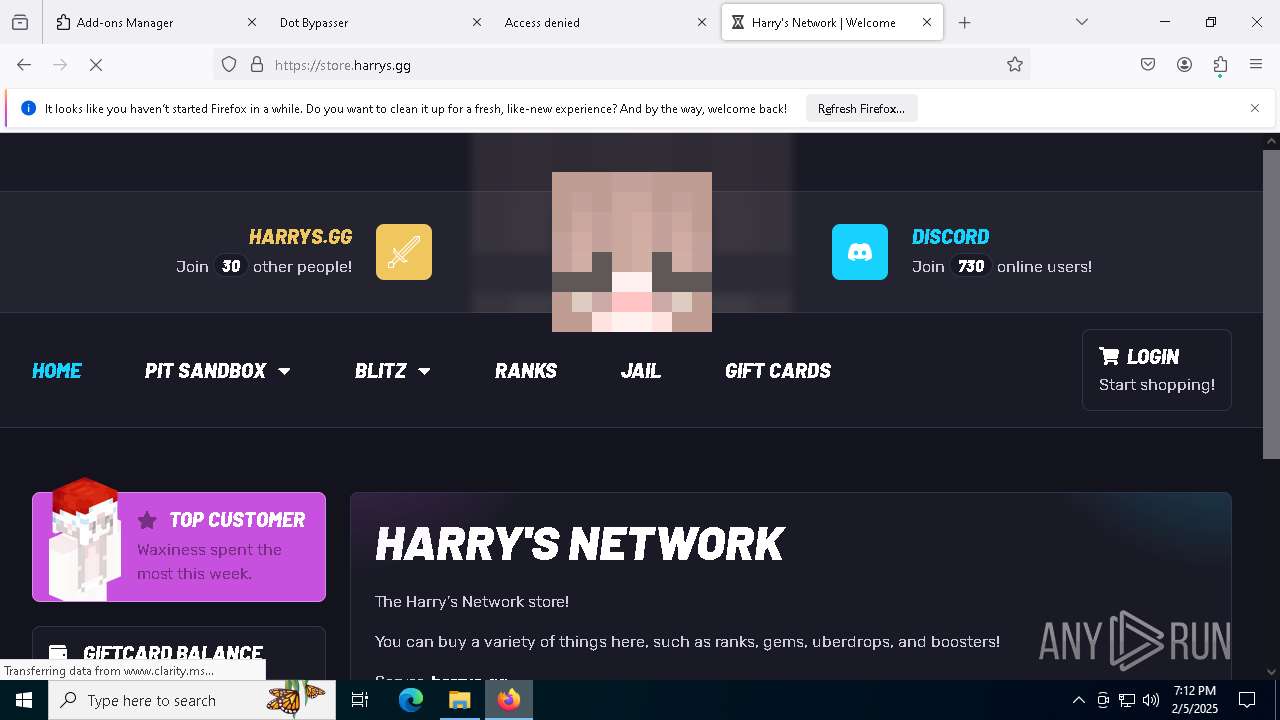
Task: Go back to the previous page
Action: coord(24,65)
